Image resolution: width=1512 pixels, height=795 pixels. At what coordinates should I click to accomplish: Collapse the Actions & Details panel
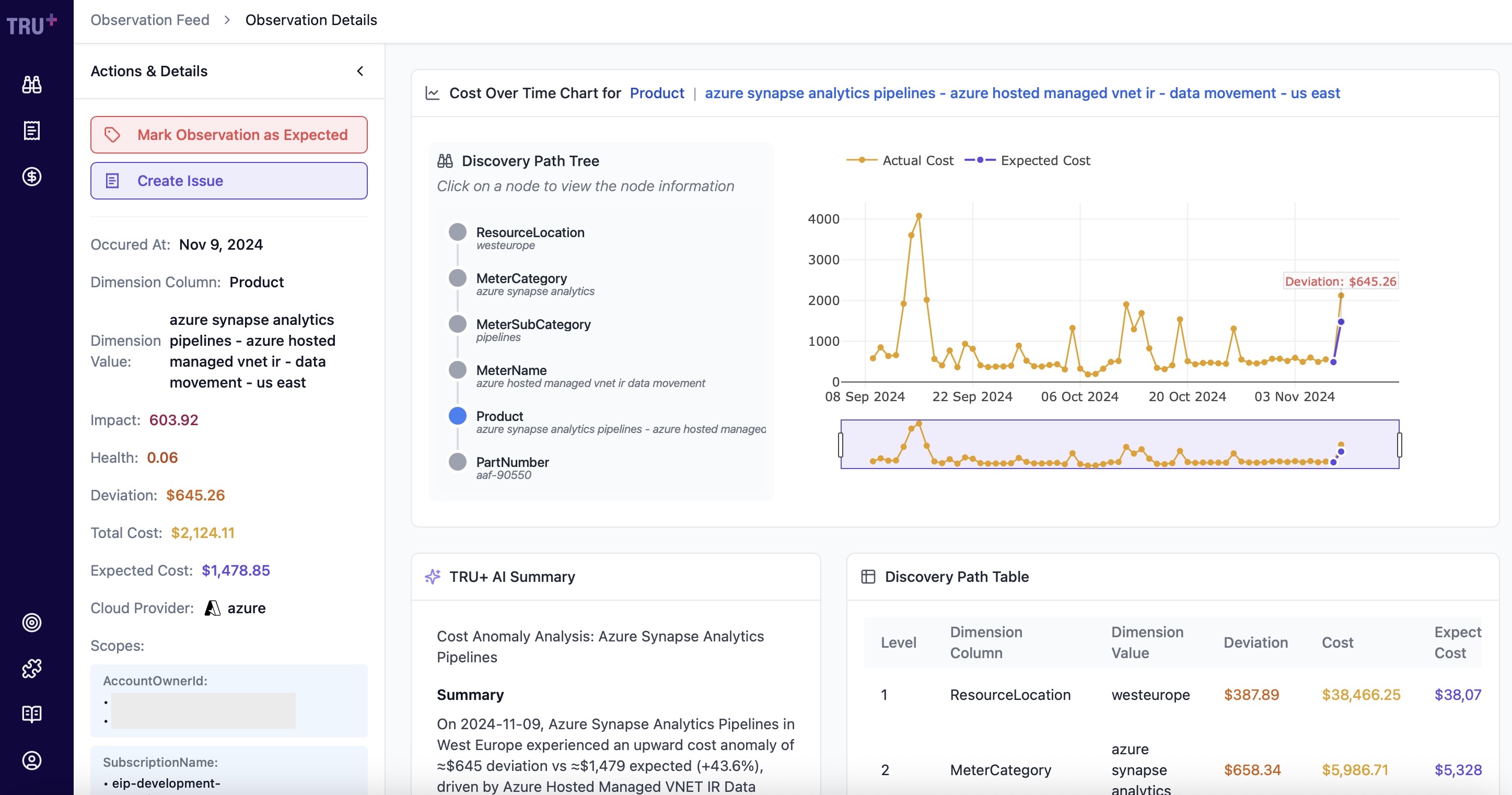point(360,71)
